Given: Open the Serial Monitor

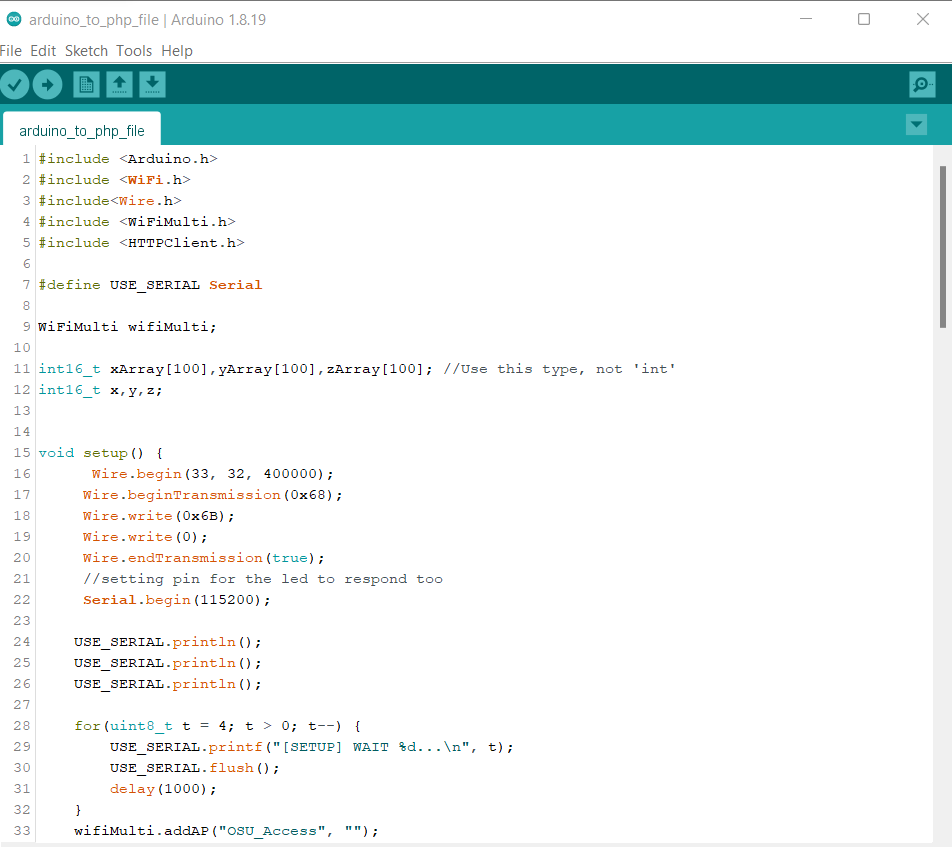Looking at the screenshot, I should click(922, 85).
